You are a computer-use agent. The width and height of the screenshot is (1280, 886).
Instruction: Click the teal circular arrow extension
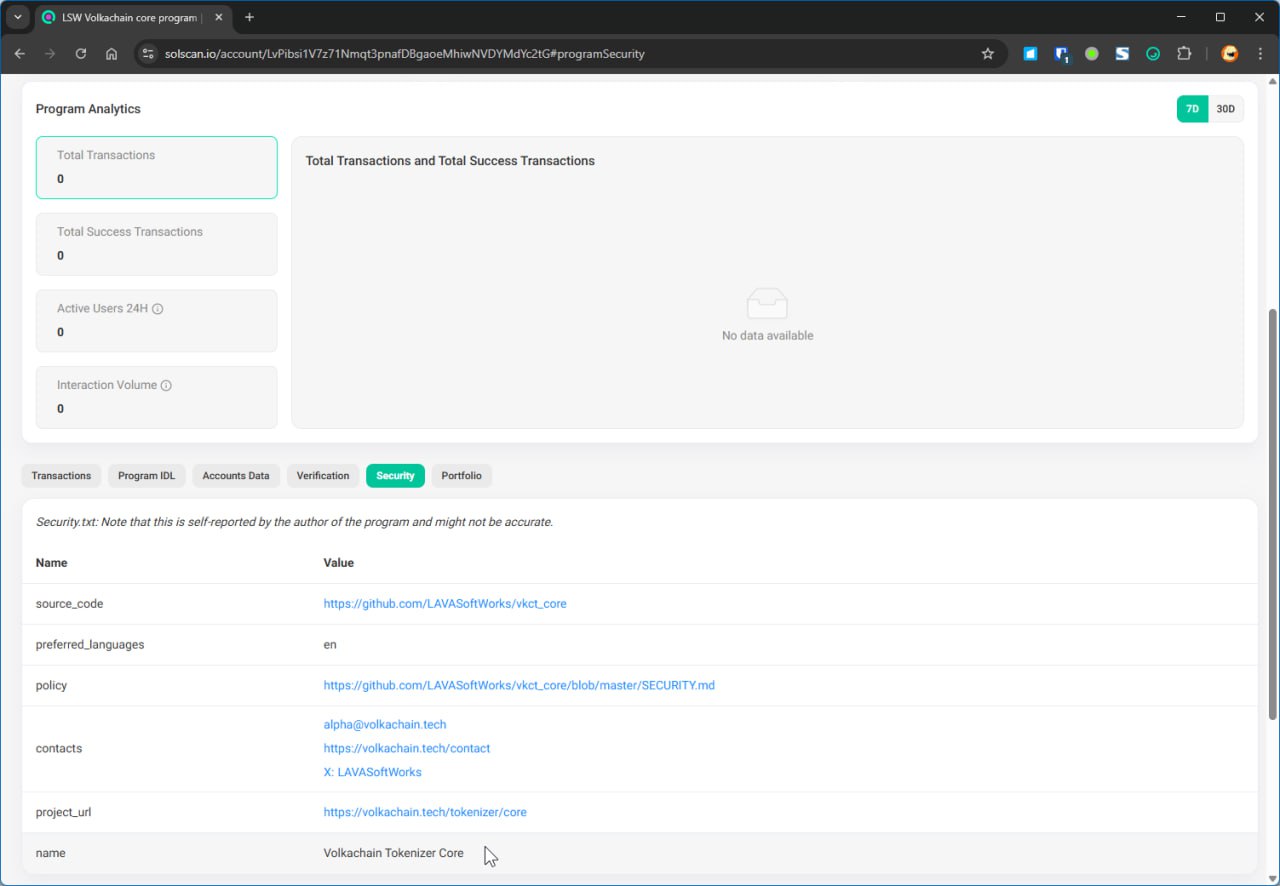pyautogui.click(x=1153, y=54)
